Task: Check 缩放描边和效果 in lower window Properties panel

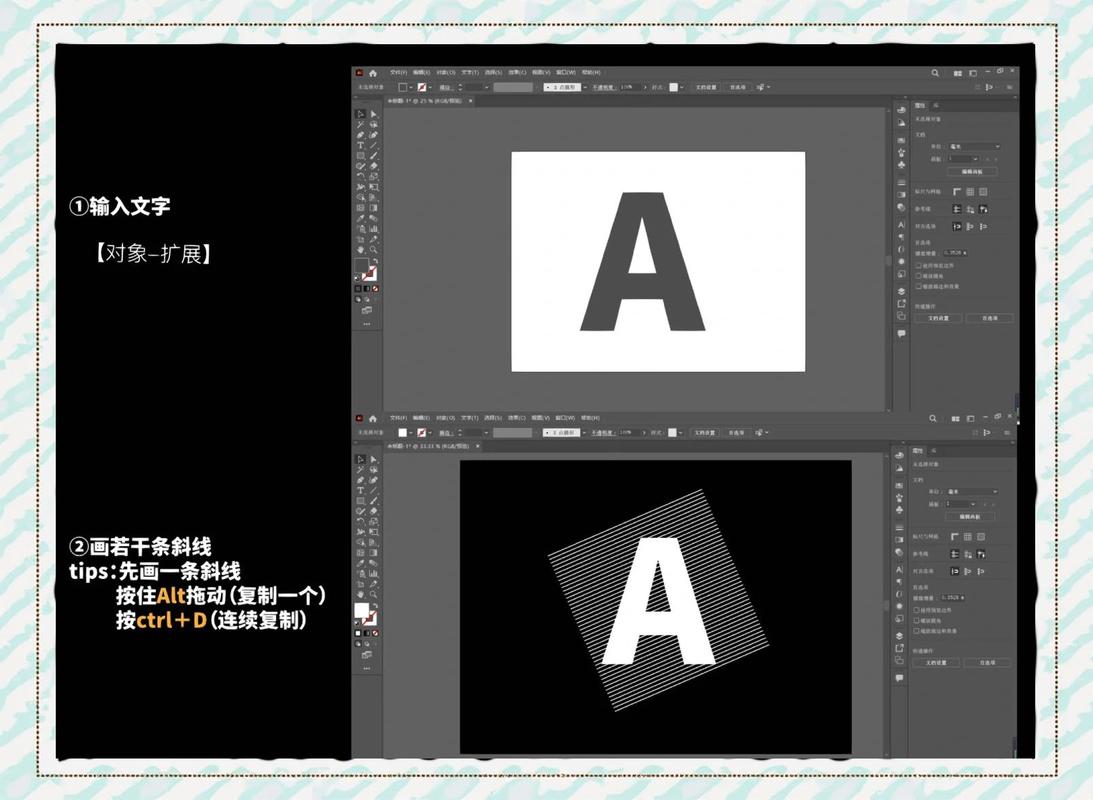Action: [x=917, y=631]
